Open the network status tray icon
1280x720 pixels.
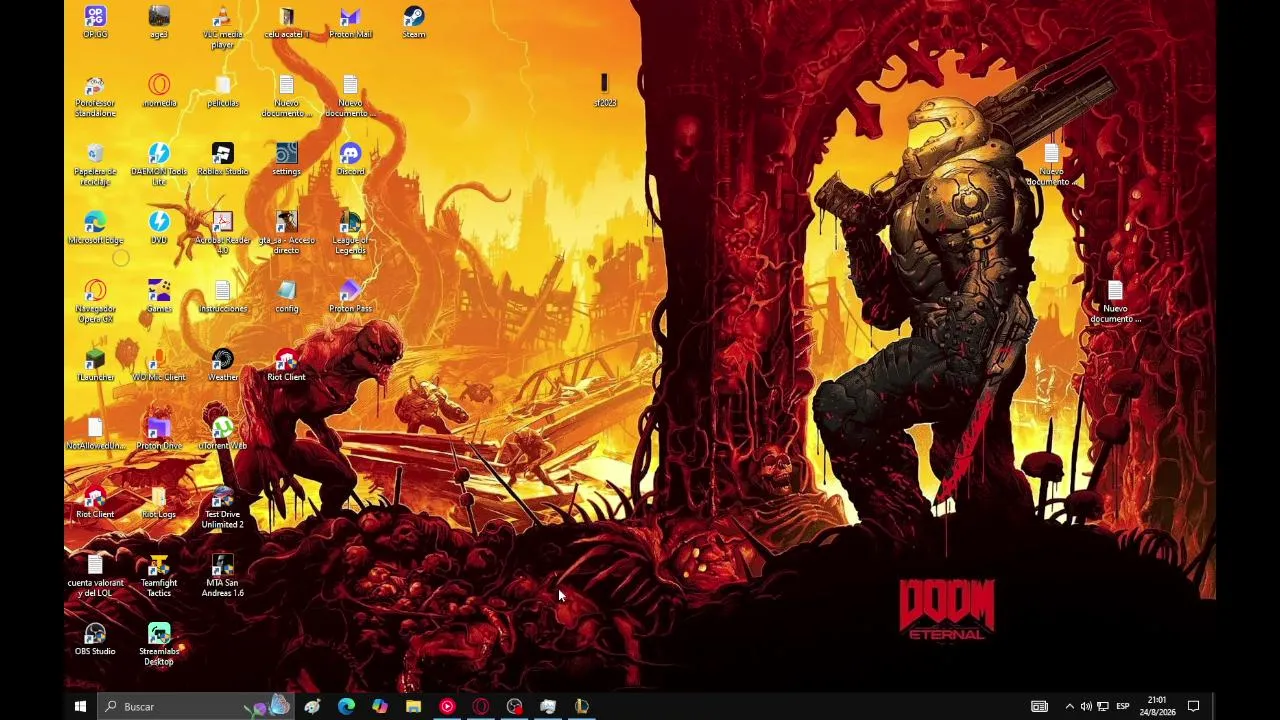pyautogui.click(x=1103, y=706)
